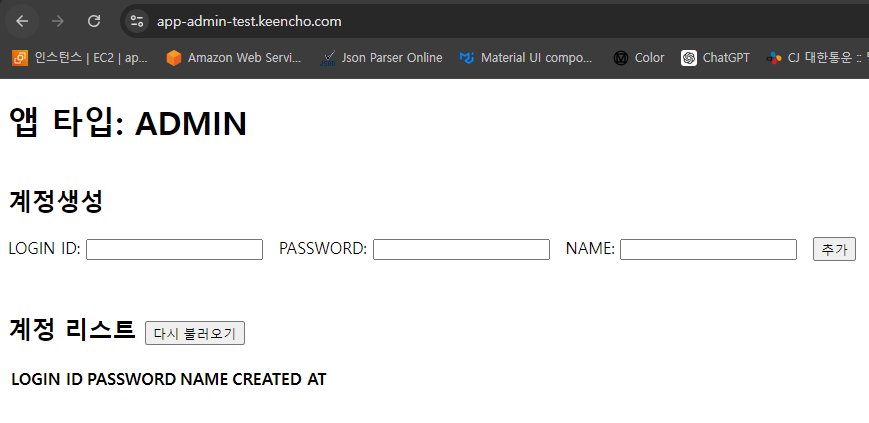Open the CJ 대한통운 bookmark

click(817, 58)
